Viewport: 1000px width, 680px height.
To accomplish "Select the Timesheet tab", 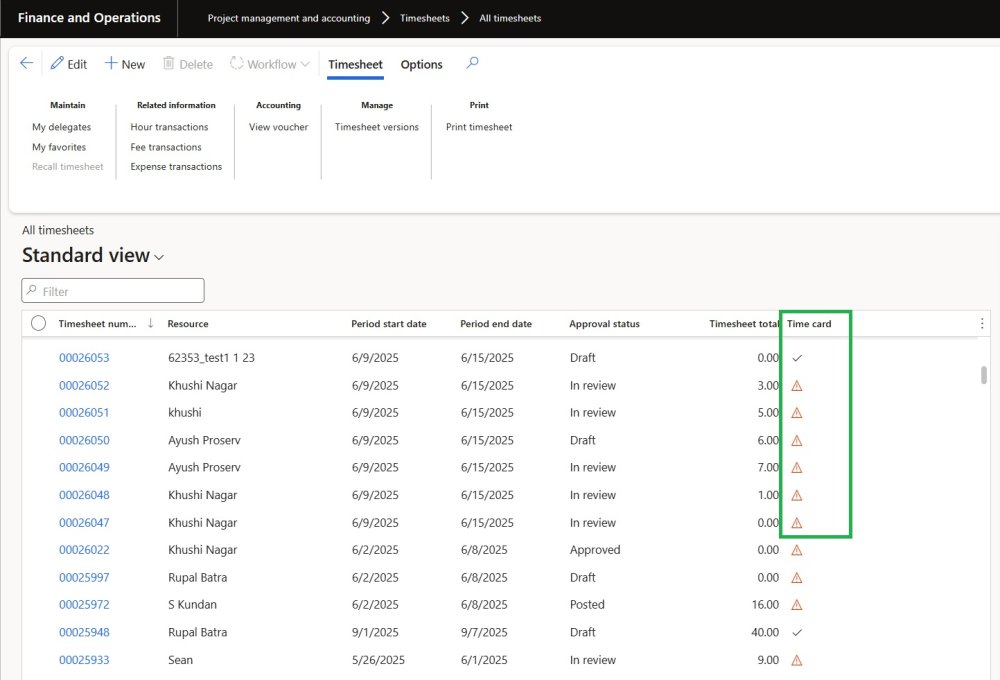I will coord(355,64).
